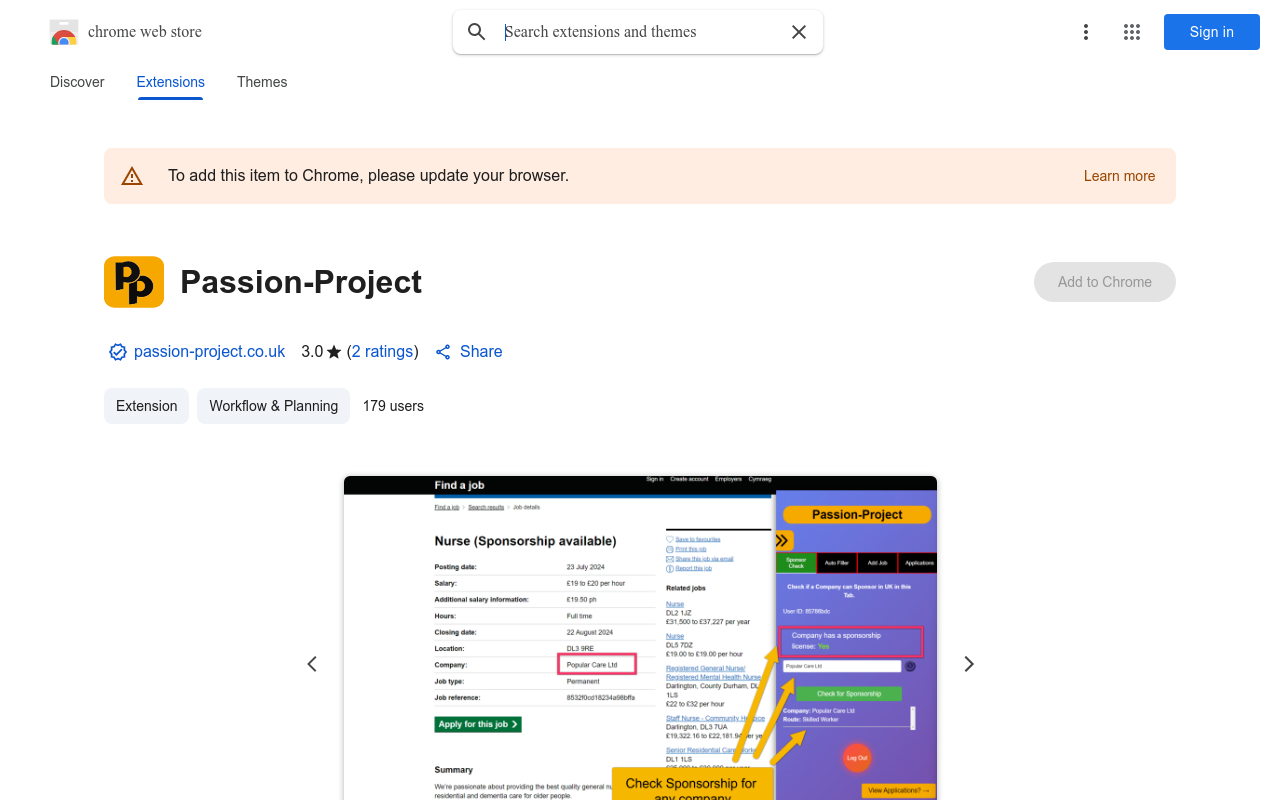1280x800 pixels.
Task: Switch to the Themes tab
Action: [262, 82]
